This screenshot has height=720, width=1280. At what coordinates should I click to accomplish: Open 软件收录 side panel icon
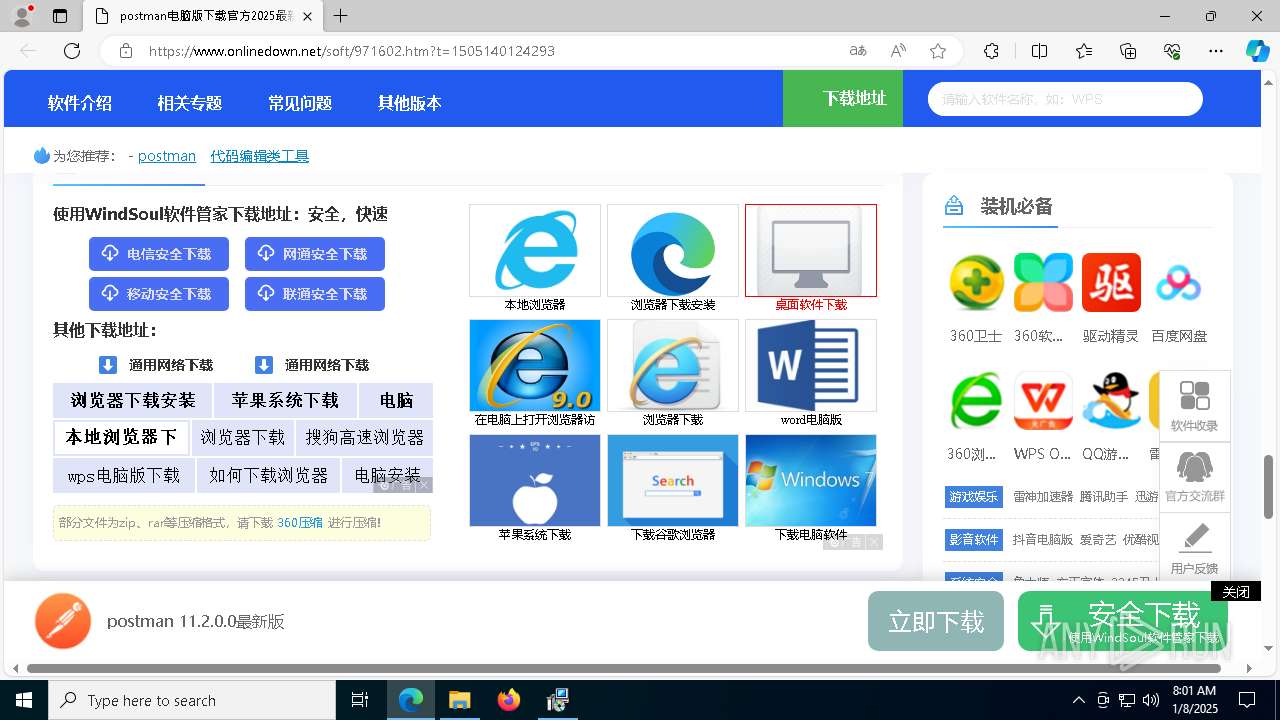click(1195, 406)
